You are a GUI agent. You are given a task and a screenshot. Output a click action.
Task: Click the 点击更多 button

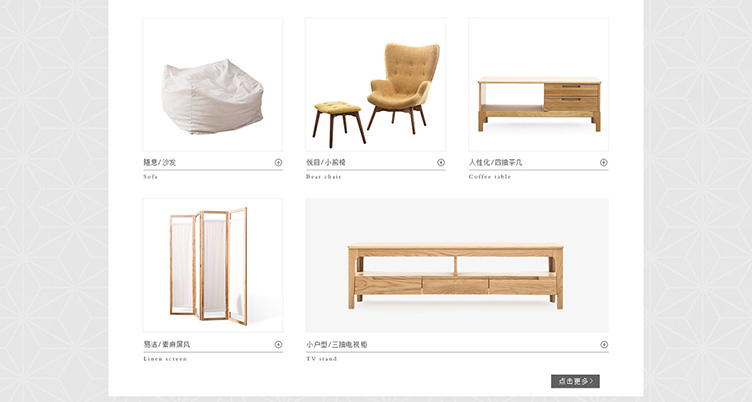click(x=575, y=381)
